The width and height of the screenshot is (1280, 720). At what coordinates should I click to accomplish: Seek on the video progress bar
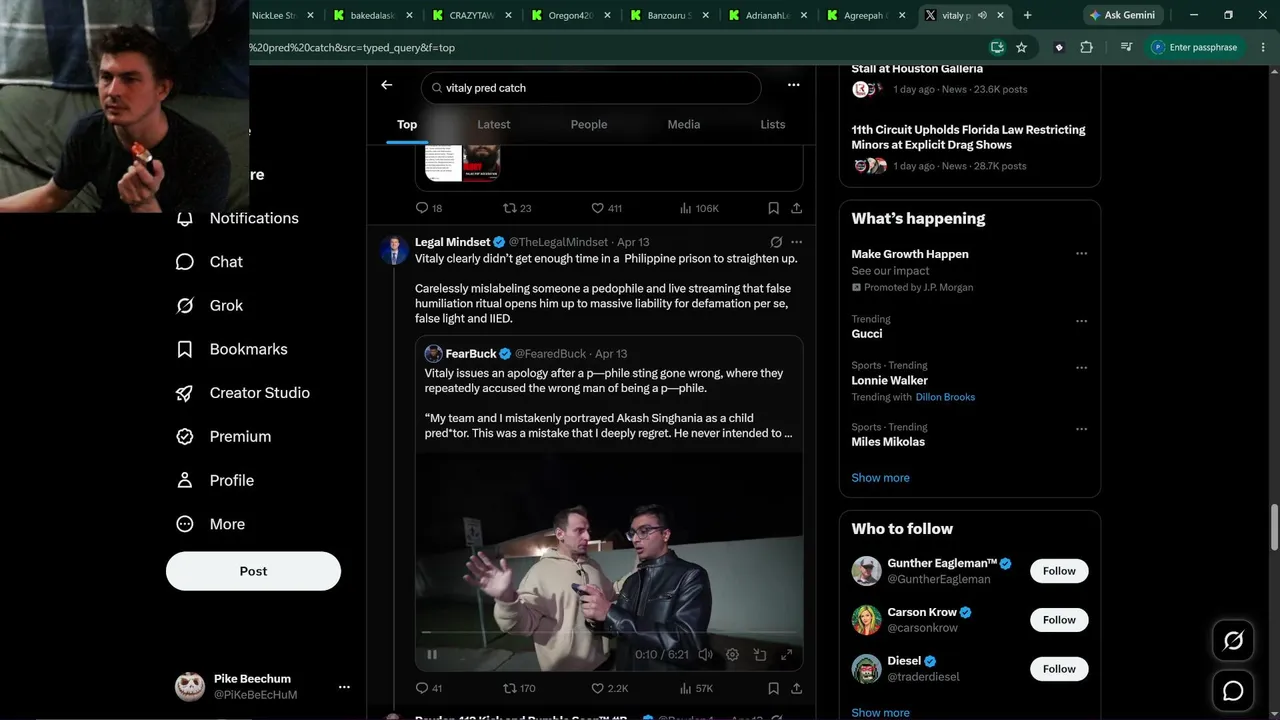point(609,632)
